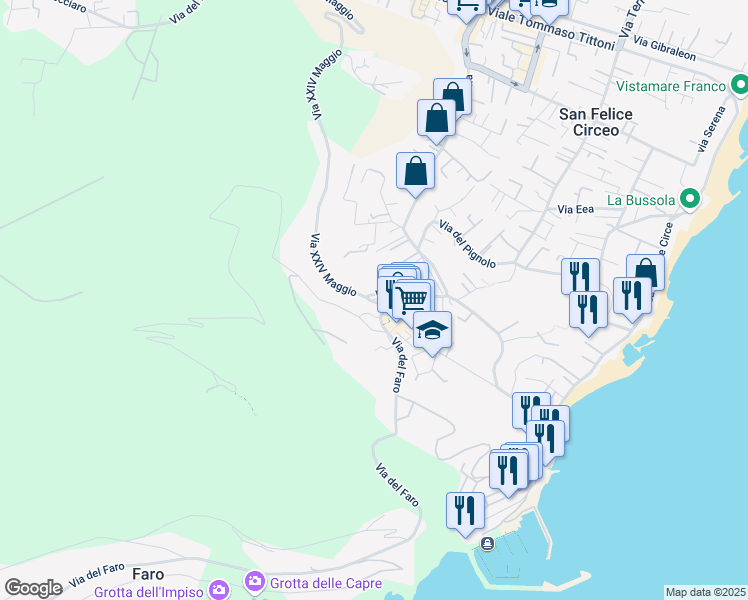Select the restaurant marker overlapping the beachside shopping bag

pyautogui.click(x=633, y=299)
